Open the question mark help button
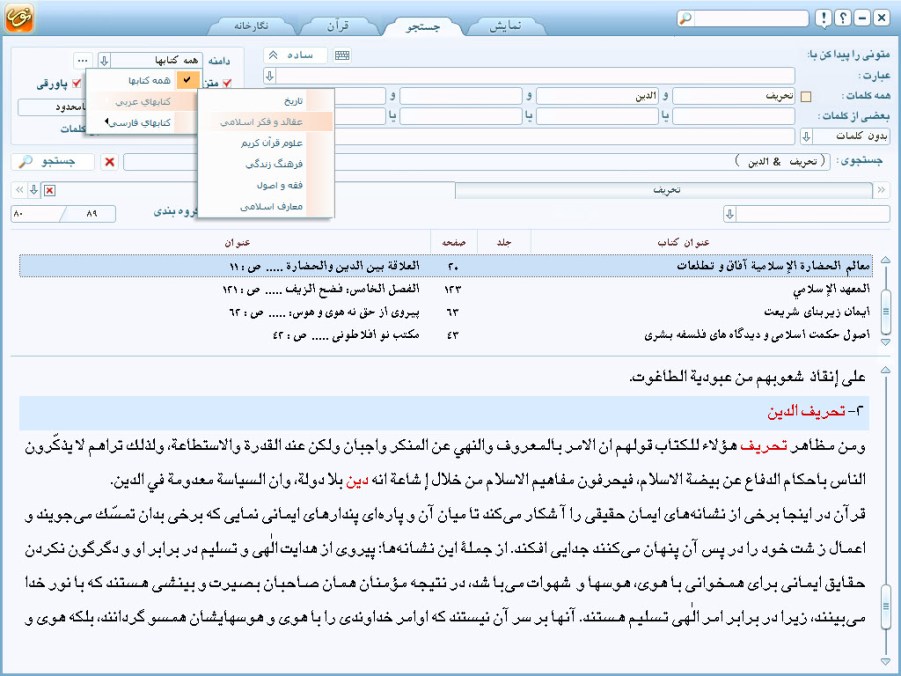This screenshot has height=676, width=901. [x=842, y=18]
